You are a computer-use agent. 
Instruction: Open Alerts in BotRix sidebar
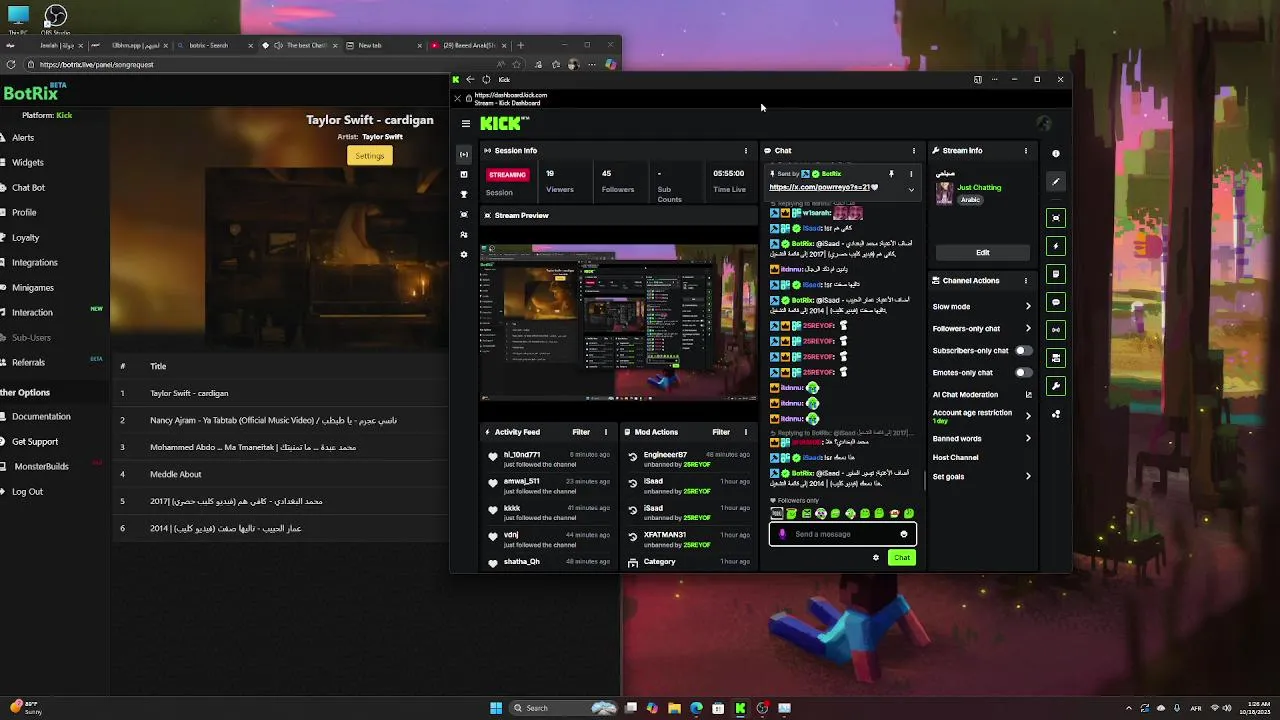pyautogui.click(x=23, y=138)
